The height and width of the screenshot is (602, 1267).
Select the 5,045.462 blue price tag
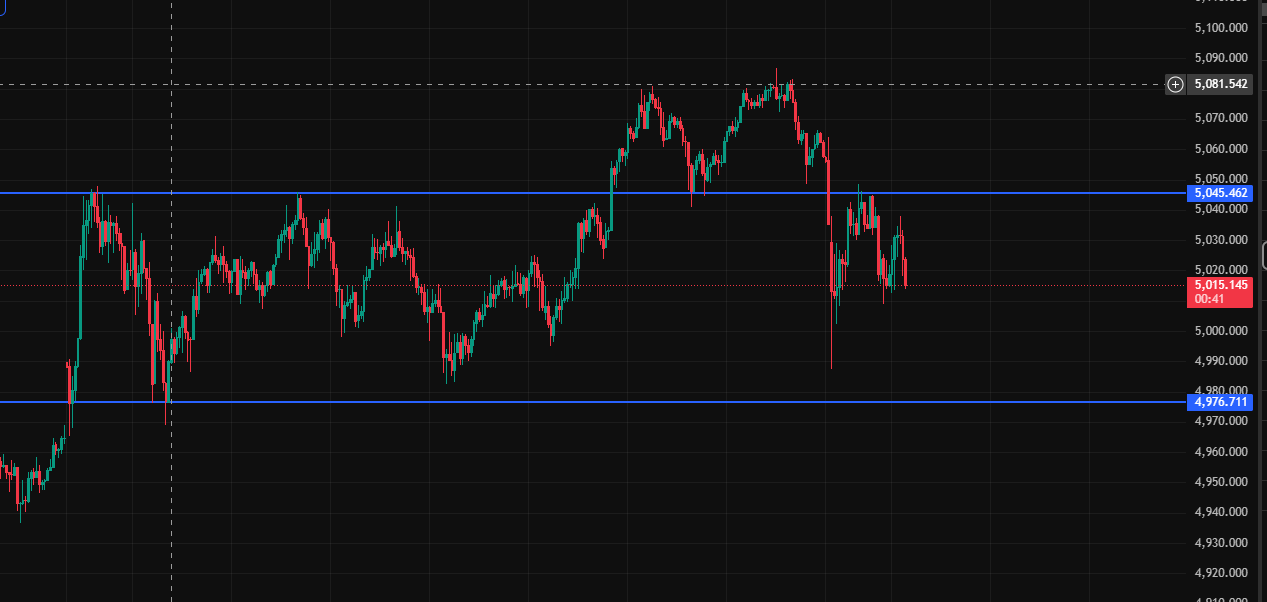[x=1220, y=193]
